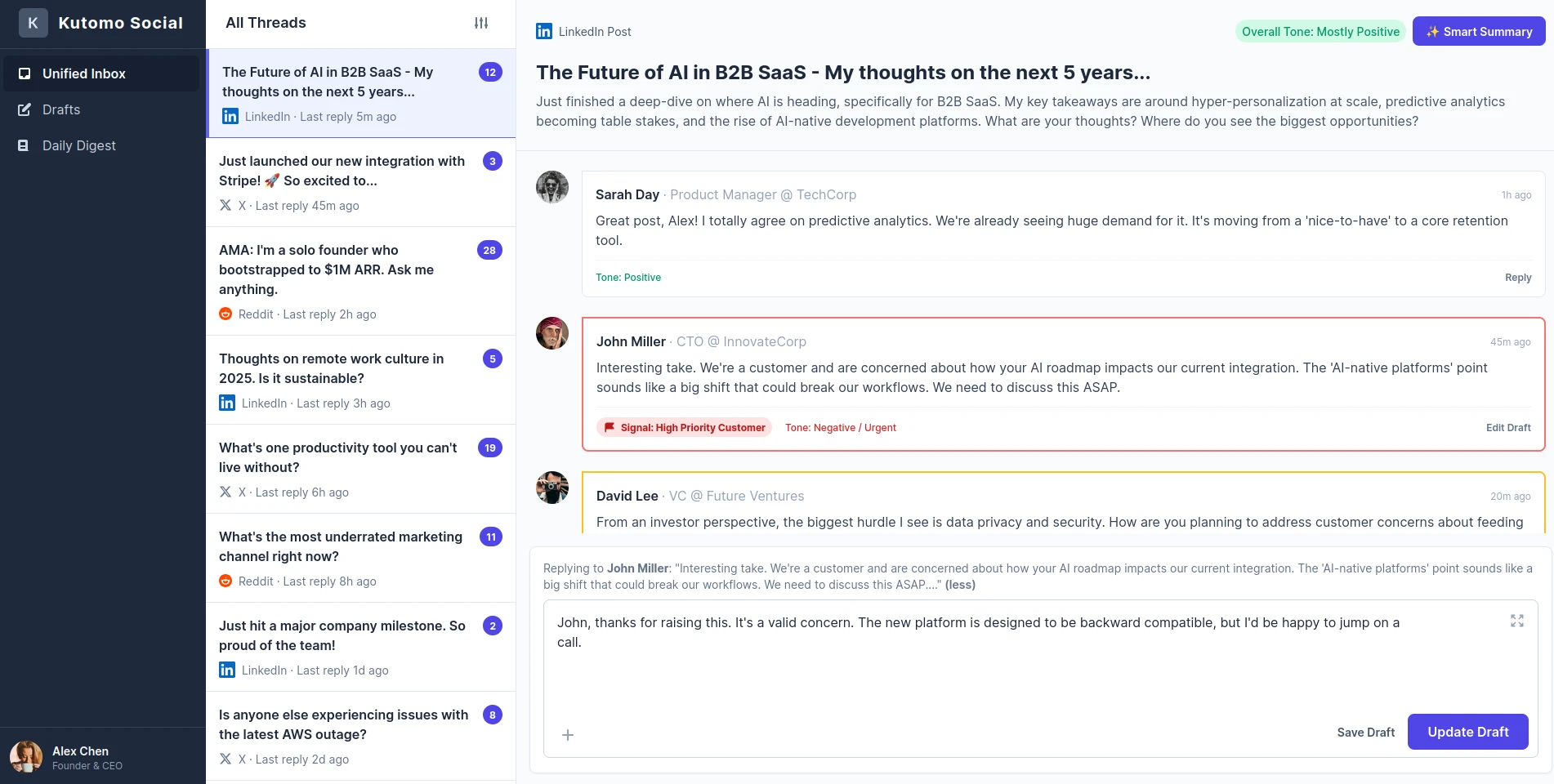Click the Update Draft button

[1467, 732]
